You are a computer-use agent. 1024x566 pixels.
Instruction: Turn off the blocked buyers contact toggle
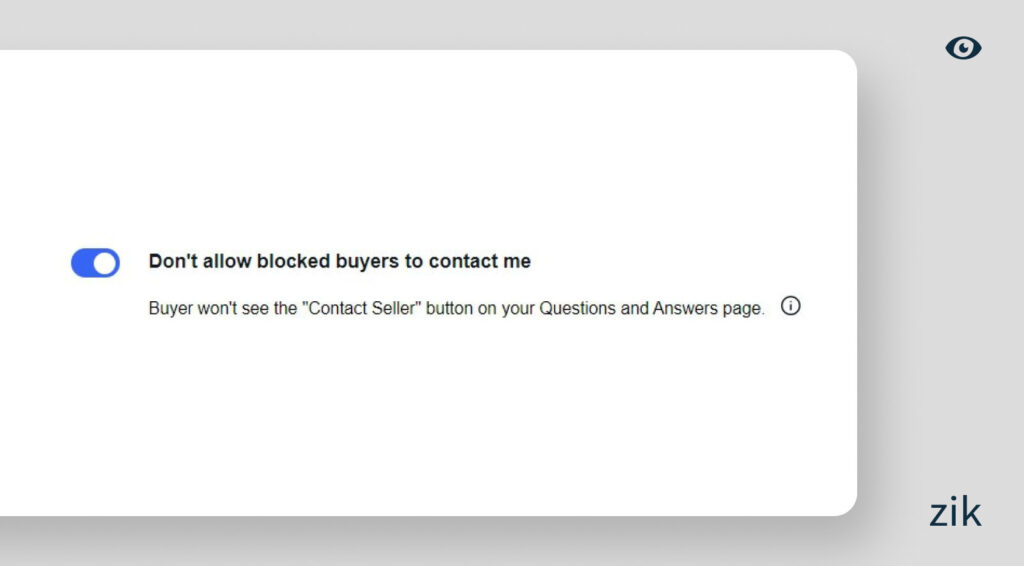click(x=95, y=263)
